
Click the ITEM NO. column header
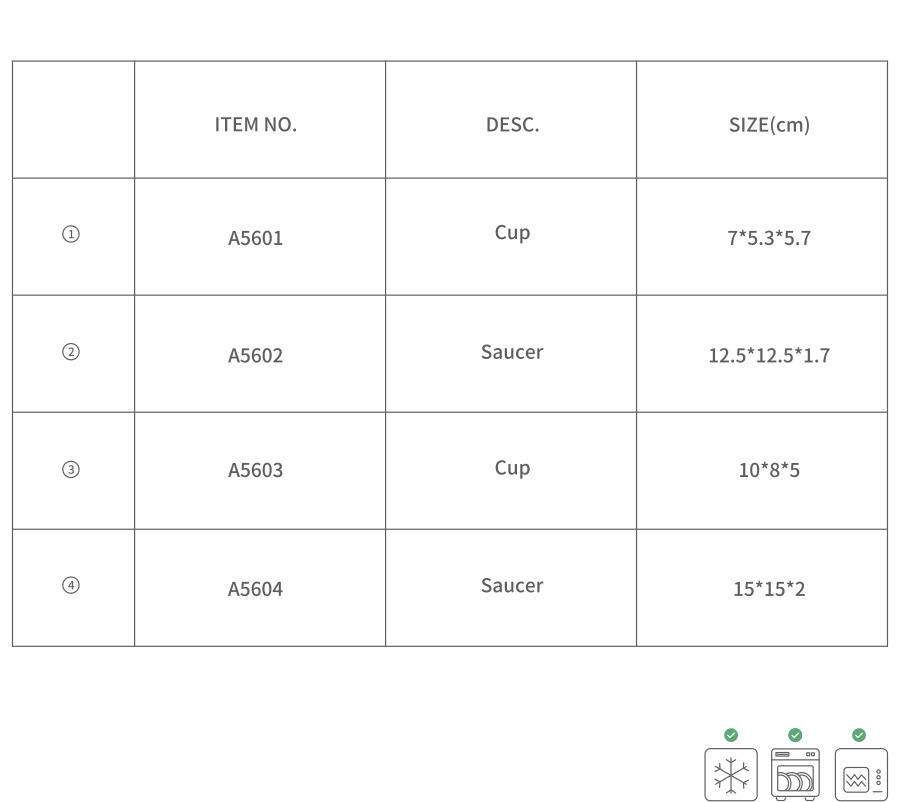pos(256,125)
